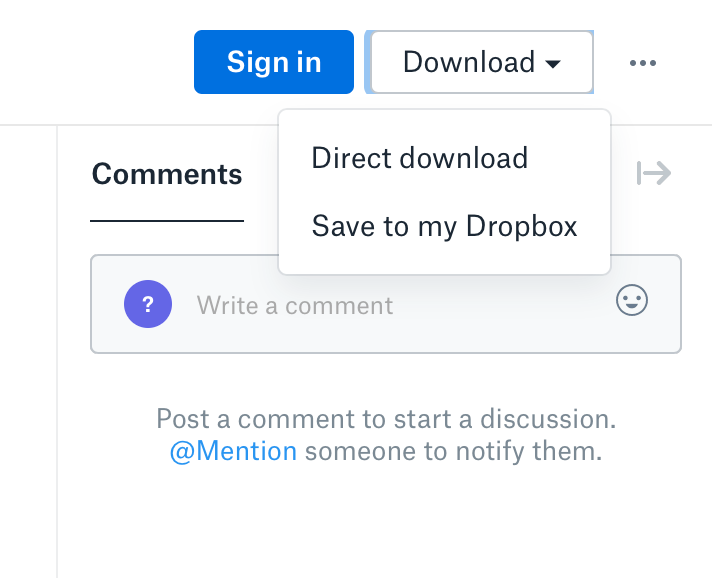
Task: Click the purple question mark avatar
Action: point(147,303)
